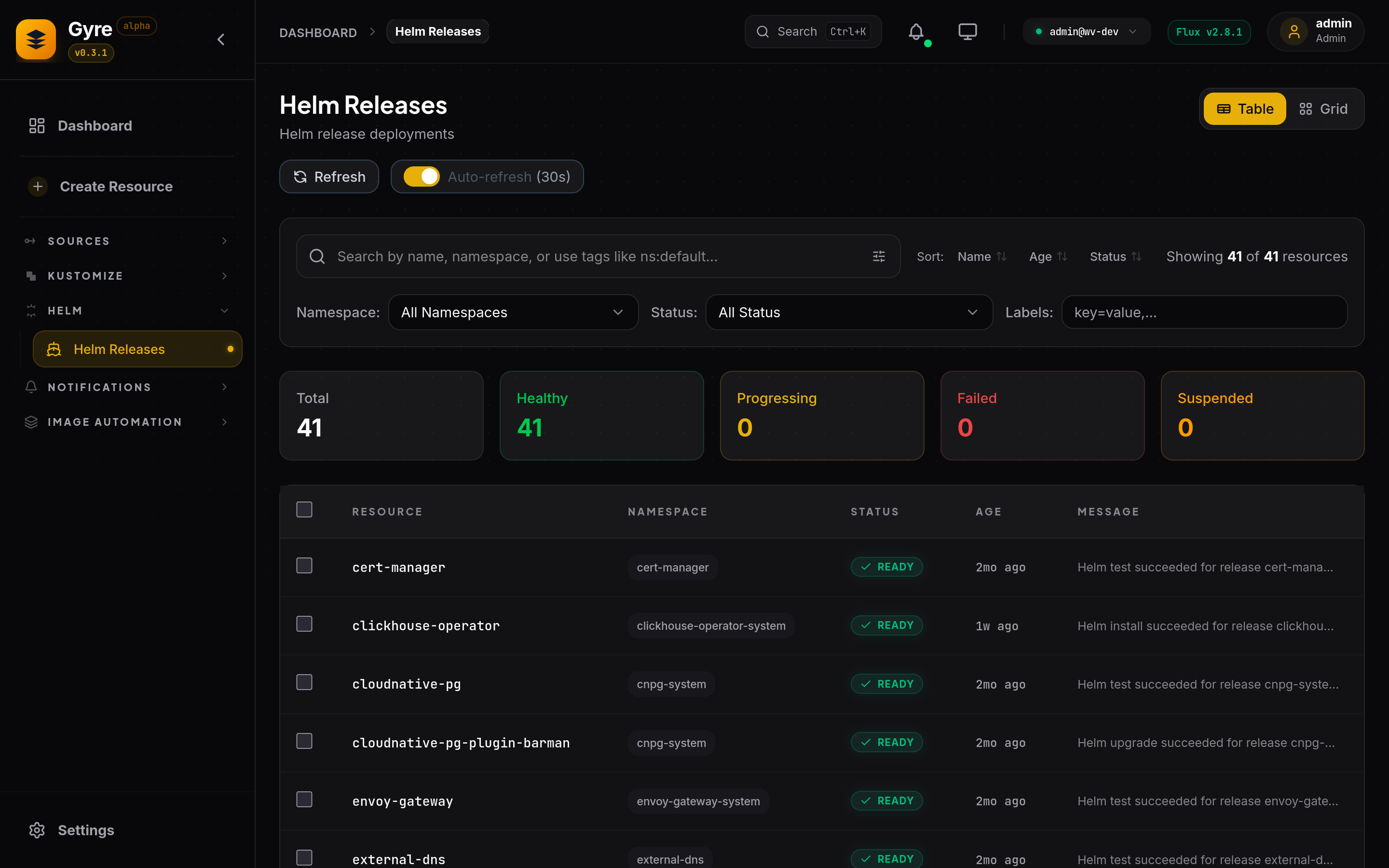This screenshot has width=1389, height=868.
Task: Collapse sidebar with the left chevron icon
Action: (x=221, y=39)
